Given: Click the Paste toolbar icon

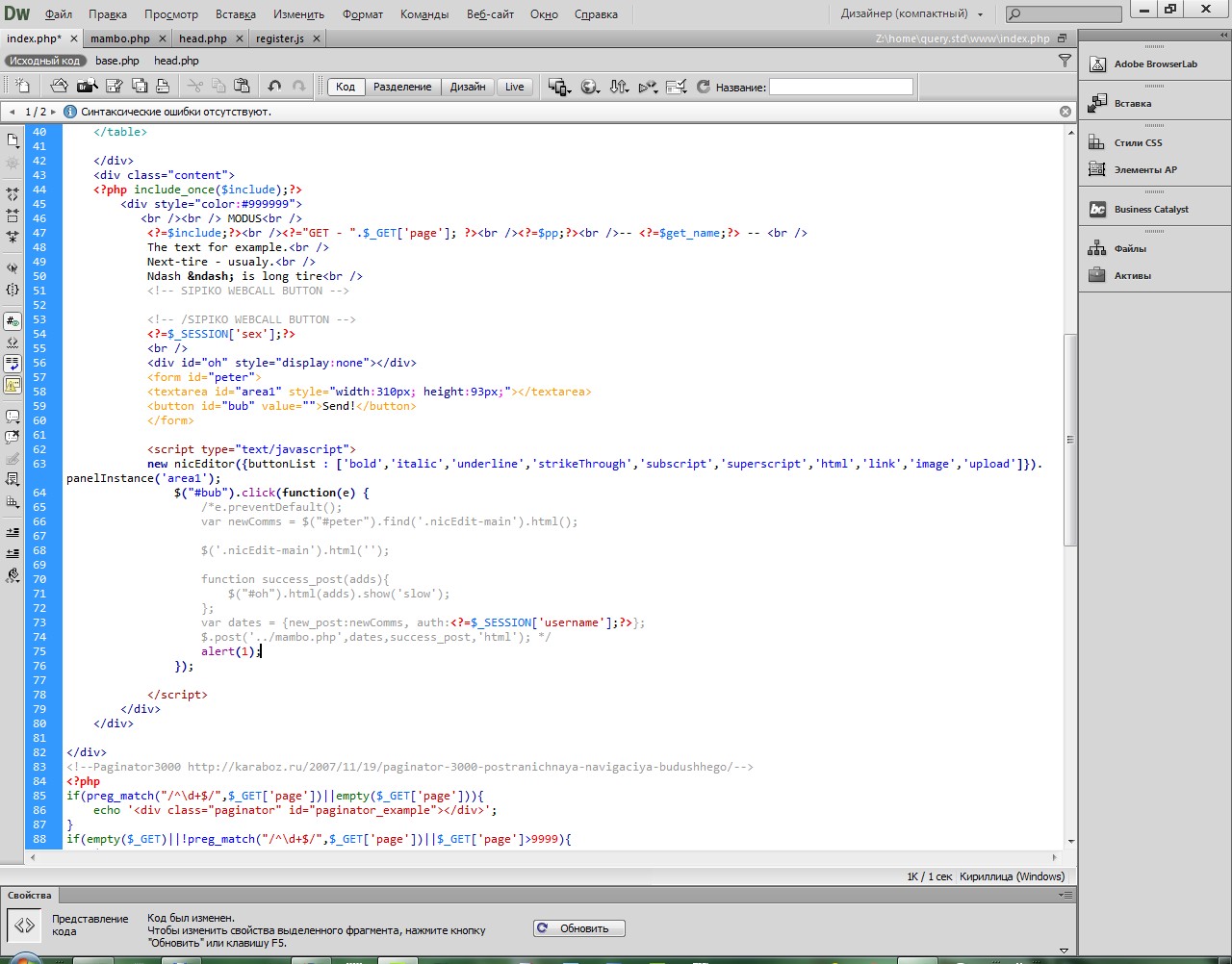Looking at the screenshot, I should pos(242,86).
